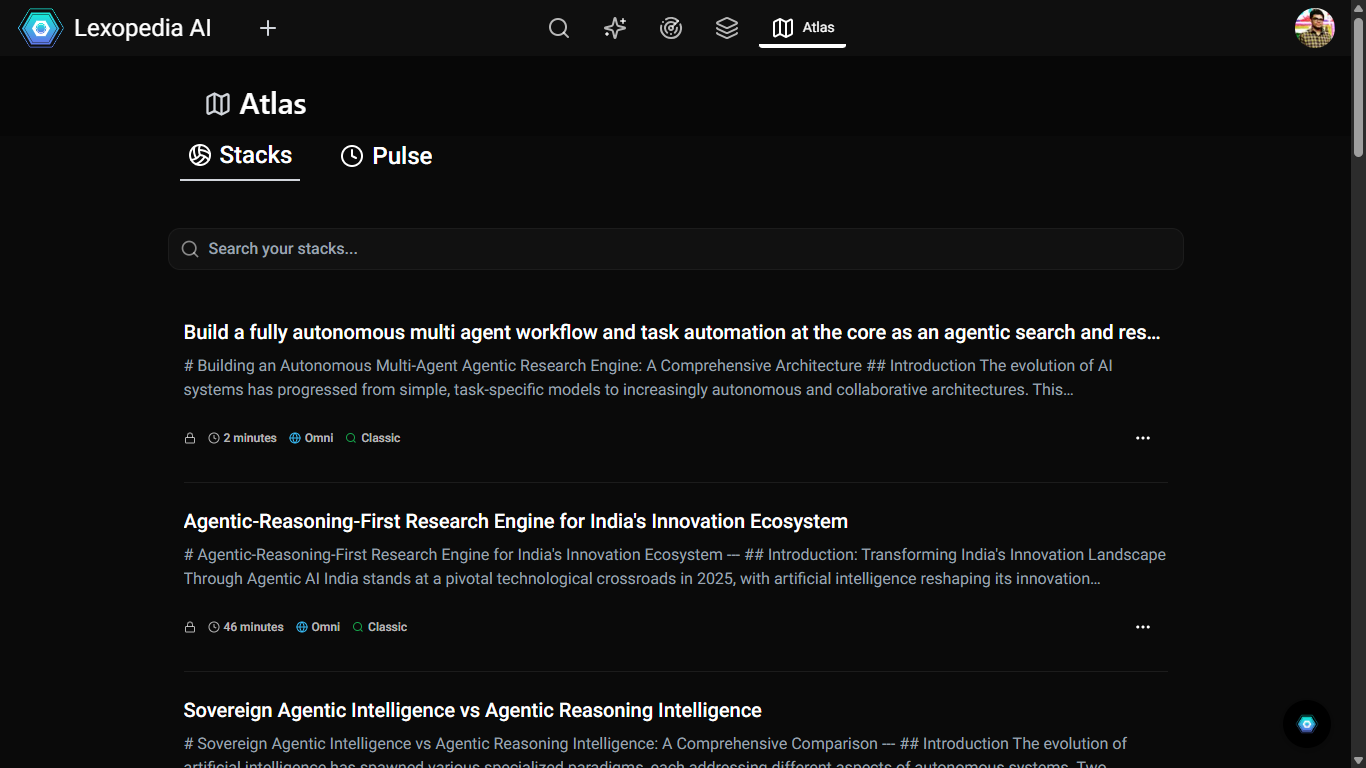Open the layers stack icon in top nav
Viewport: 1366px width, 768px height.
(x=727, y=28)
